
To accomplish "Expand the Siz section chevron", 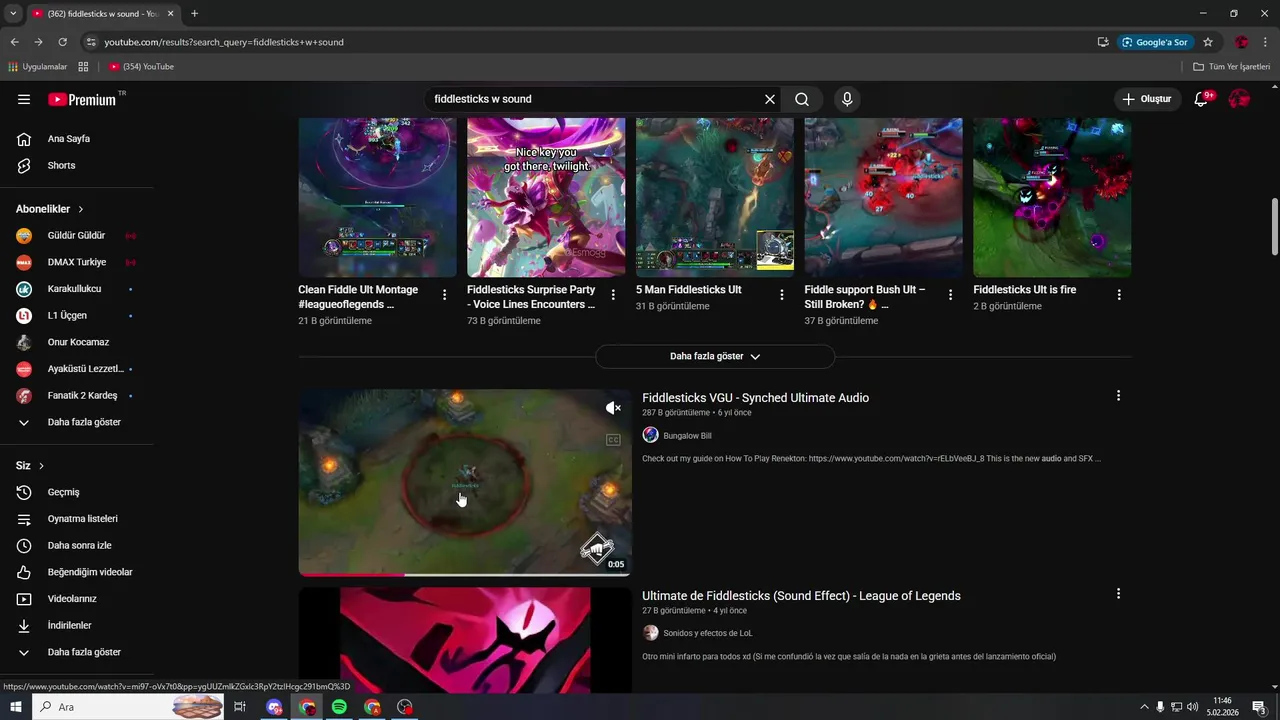I will point(41,466).
